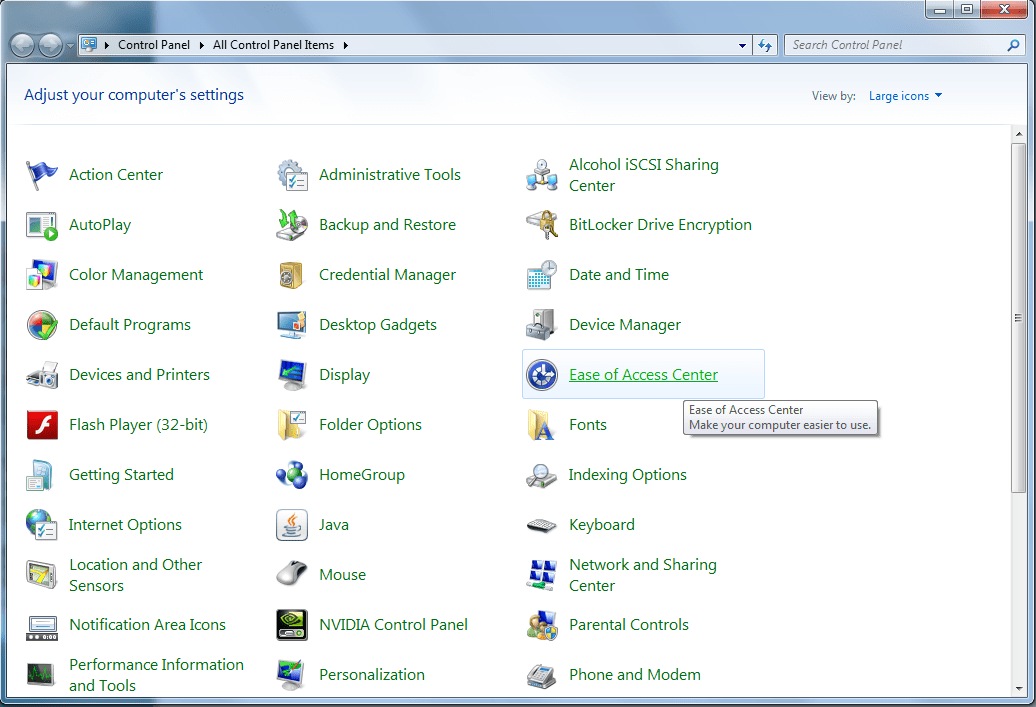Open the Credential Manager safe icon
Image resolution: width=1036 pixels, height=707 pixels.
tap(292, 275)
